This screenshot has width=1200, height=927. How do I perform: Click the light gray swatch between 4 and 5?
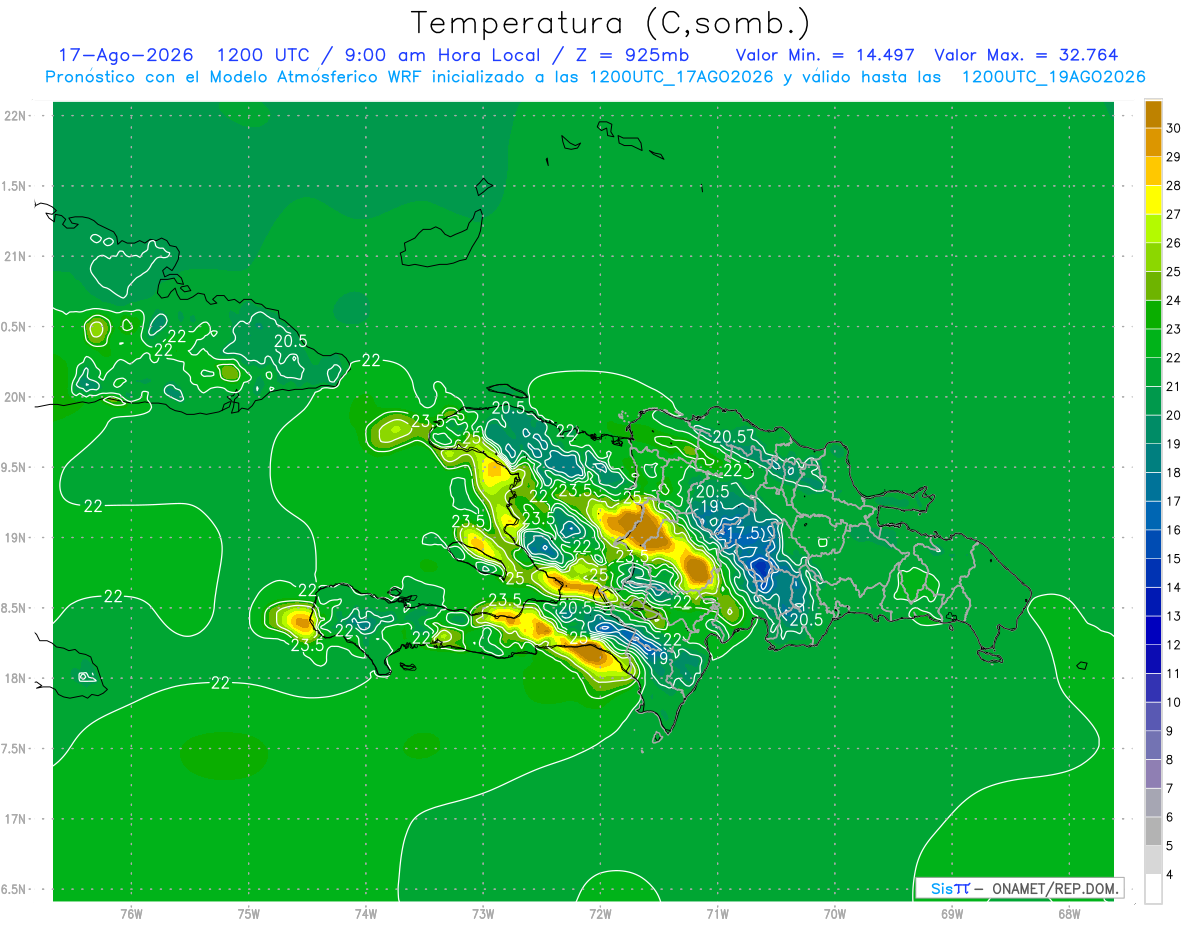(x=1153, y=860)
